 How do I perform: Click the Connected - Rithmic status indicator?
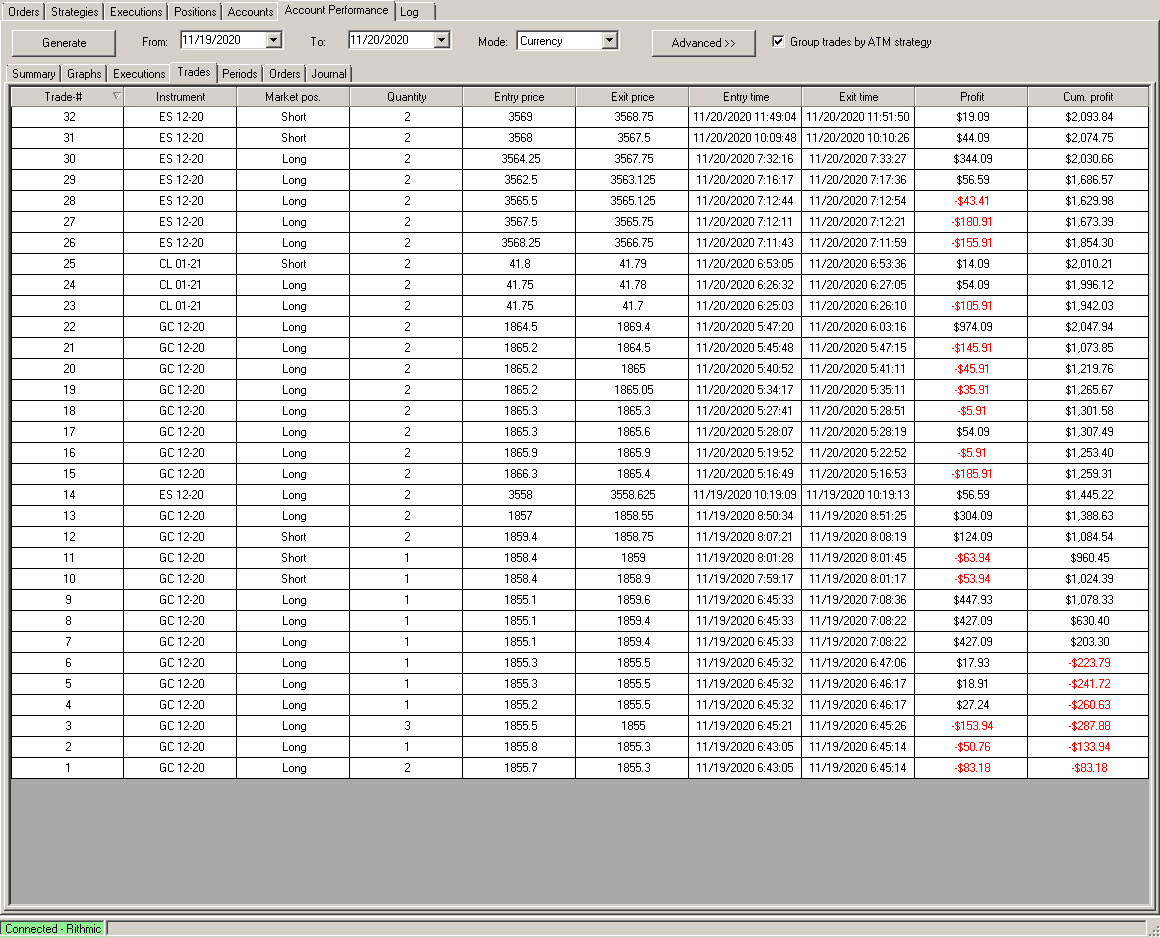point(53,929)
